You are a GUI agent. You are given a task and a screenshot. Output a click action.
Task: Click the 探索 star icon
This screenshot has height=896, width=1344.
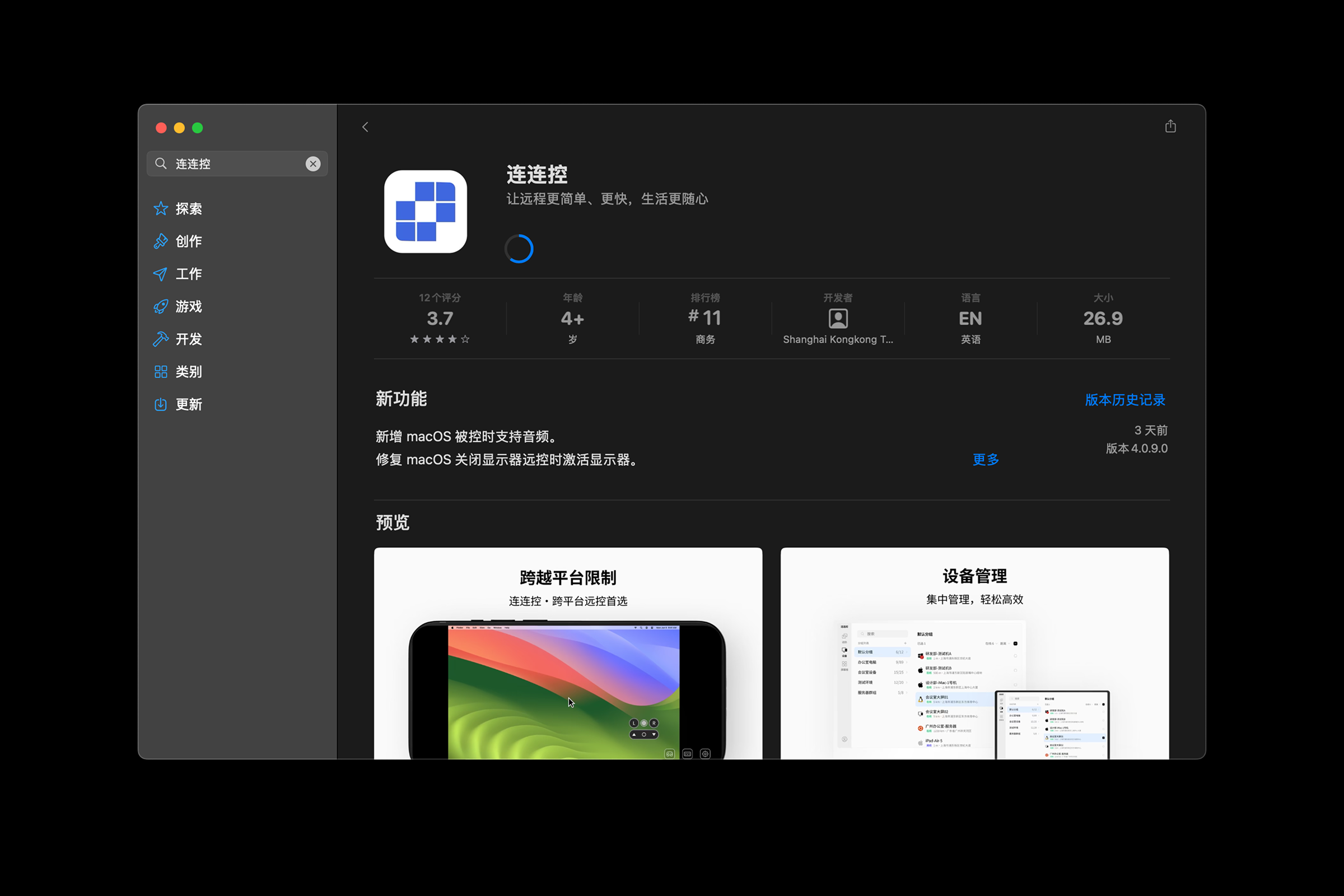(x=161, y=208)
